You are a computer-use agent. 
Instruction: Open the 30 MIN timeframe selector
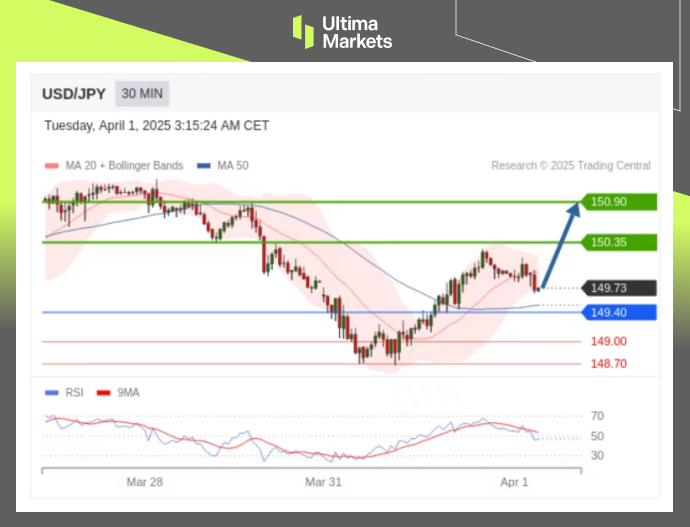point(142,94)
